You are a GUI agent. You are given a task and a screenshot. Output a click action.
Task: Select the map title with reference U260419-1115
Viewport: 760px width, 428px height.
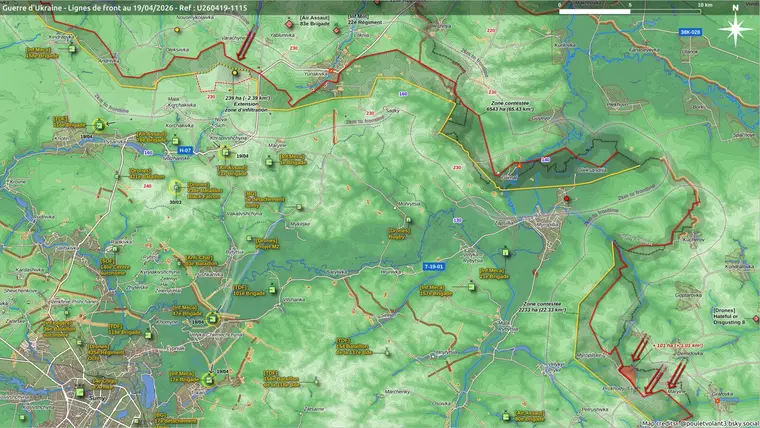[x=125, y=7]
